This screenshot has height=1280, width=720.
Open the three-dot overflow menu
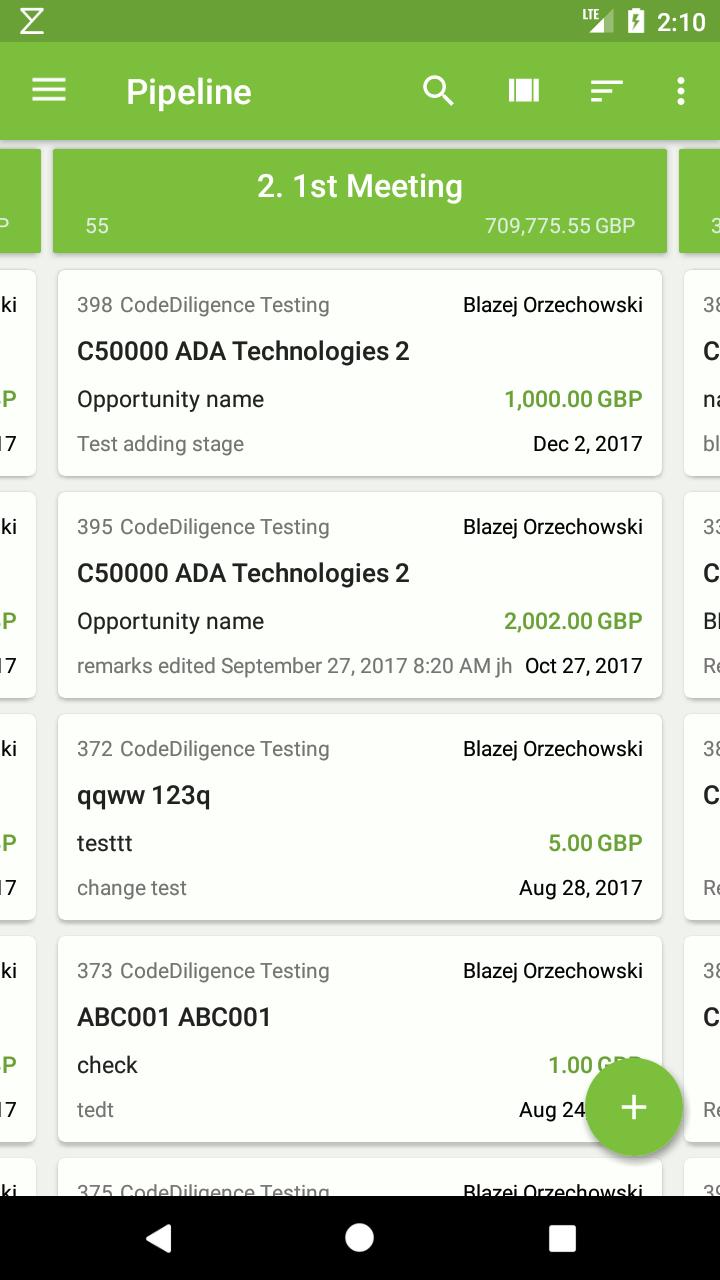tap(681, 91)
